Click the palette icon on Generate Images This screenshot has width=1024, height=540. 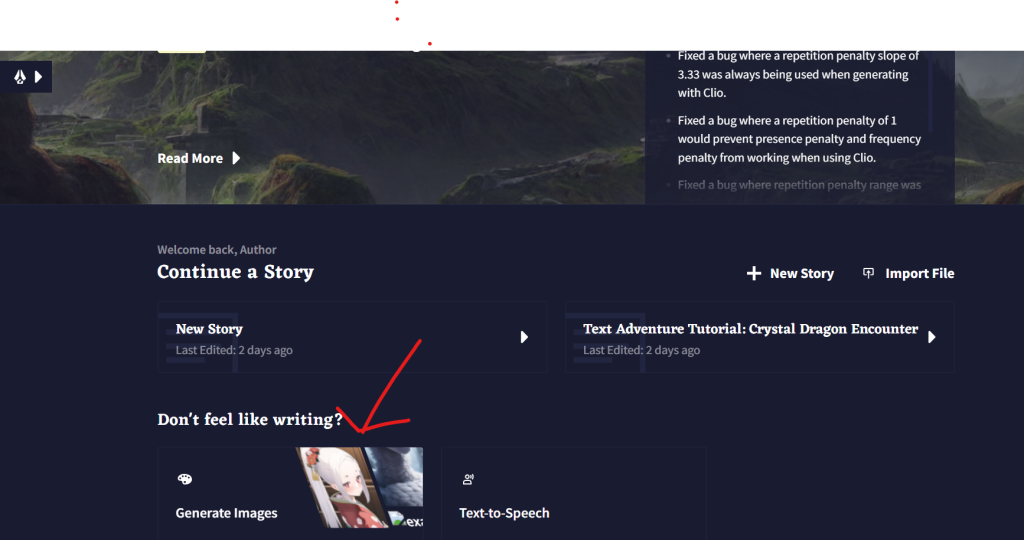click(x=185, y=479)
